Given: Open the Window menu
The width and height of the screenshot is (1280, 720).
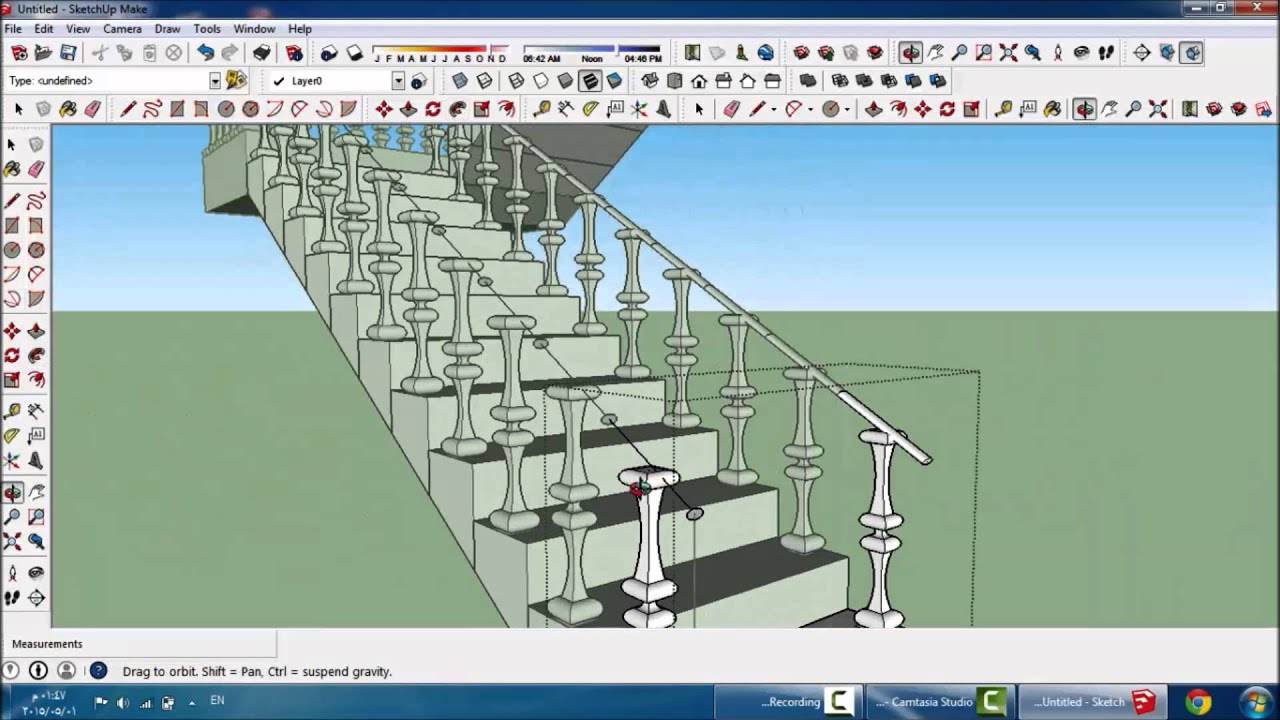Looking at the screenshot, I should point(254,29).
